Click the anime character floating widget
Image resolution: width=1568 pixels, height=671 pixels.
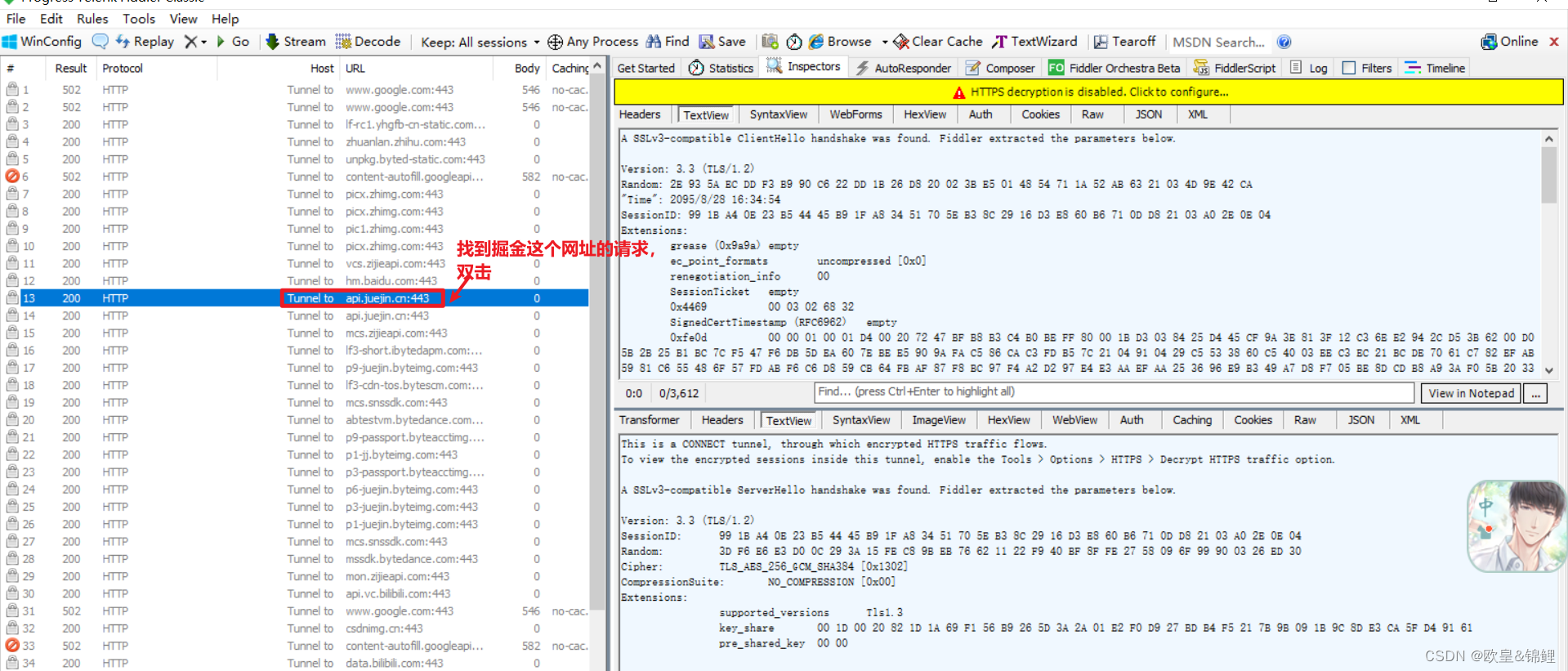(x=1517, y=526)
